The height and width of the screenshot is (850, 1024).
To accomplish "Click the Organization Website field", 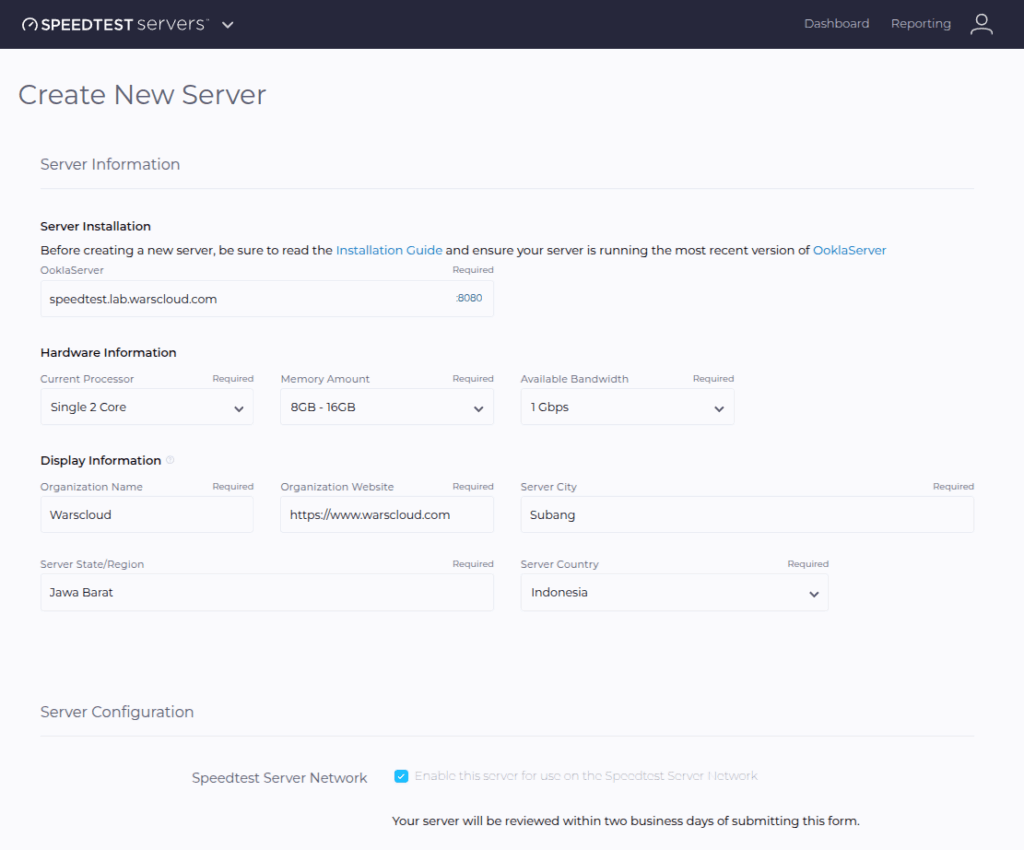I will pyautogui.click(x=387, y=514).
